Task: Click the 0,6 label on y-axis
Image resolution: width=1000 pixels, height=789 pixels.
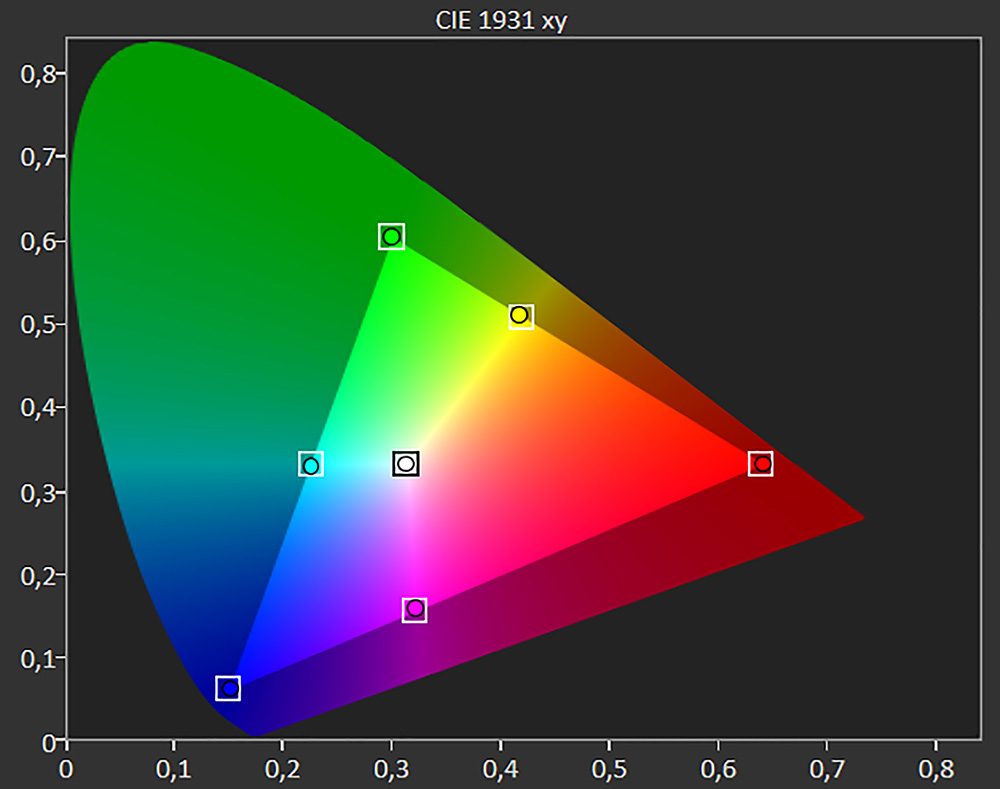Action: [x=38, y=241]
